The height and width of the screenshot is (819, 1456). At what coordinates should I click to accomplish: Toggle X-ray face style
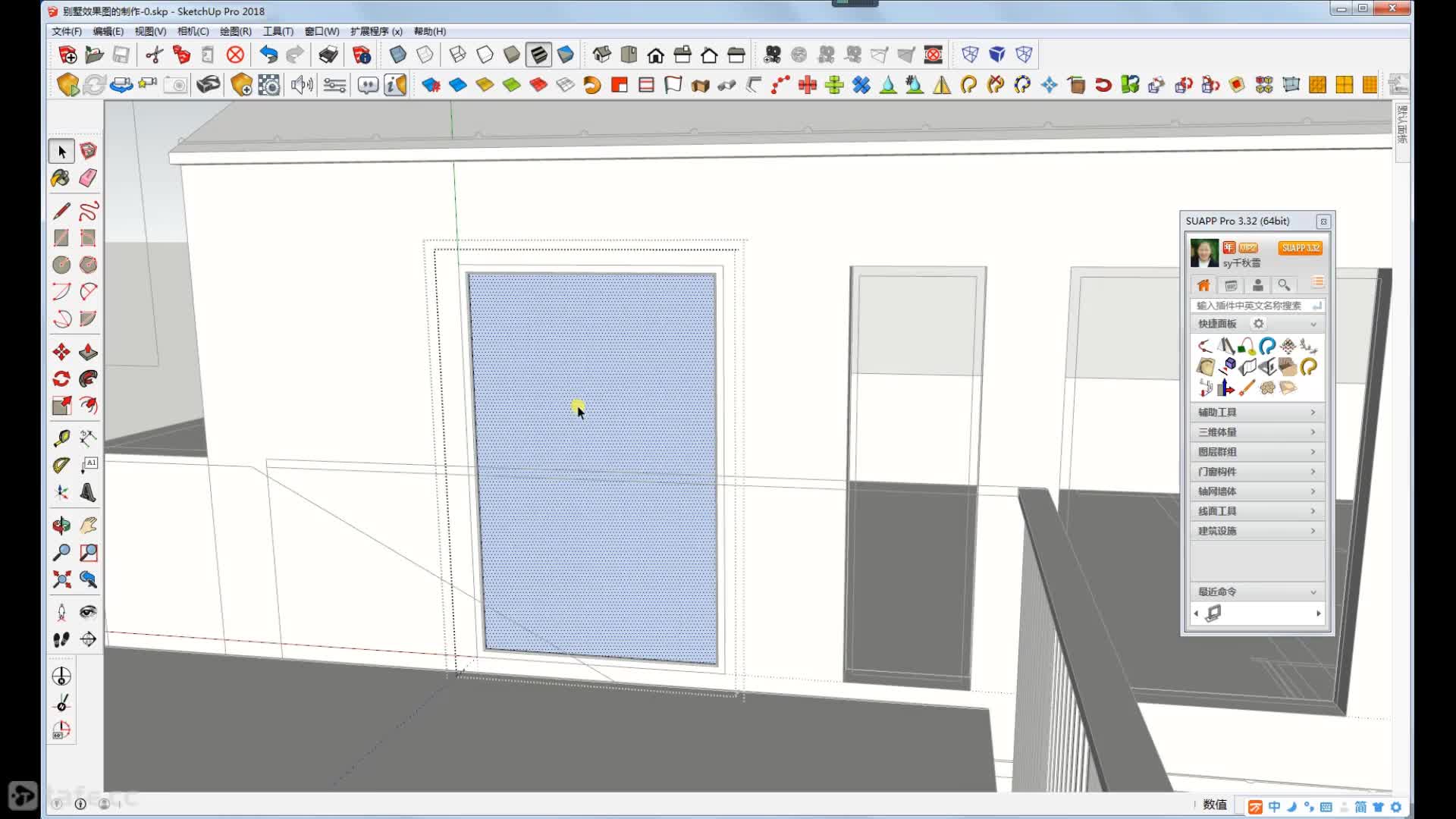(397, 55)
